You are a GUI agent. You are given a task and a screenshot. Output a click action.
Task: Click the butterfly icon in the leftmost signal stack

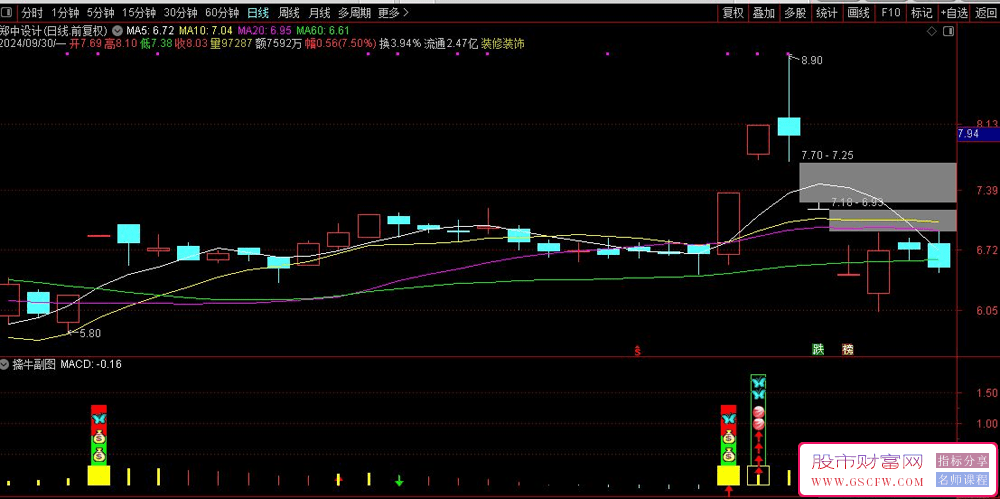point(99,419)
